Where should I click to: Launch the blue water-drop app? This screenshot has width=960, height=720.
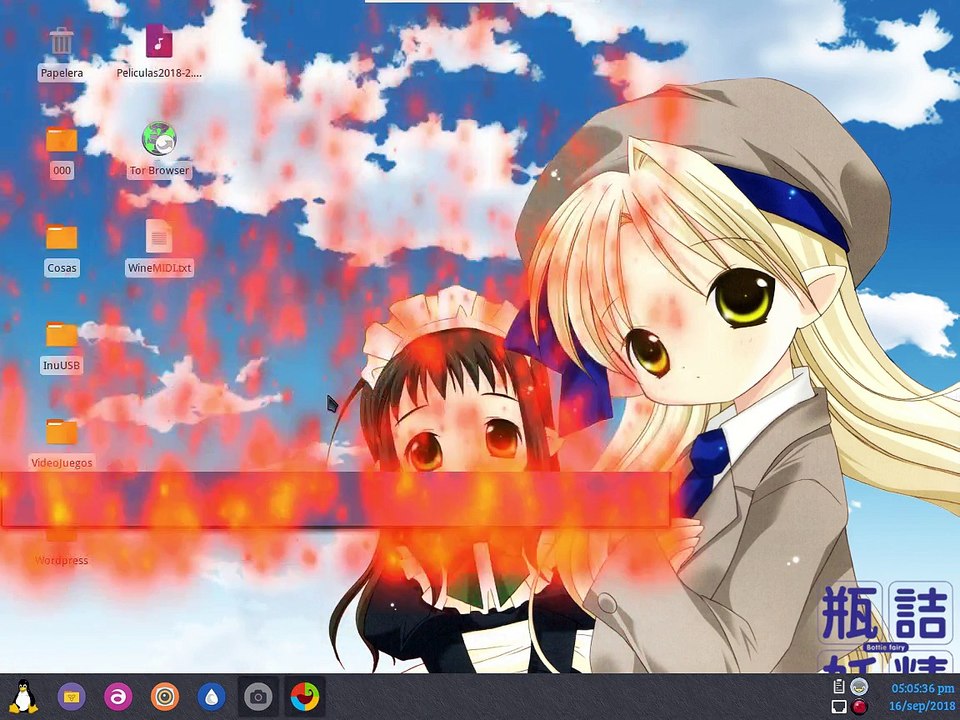[x=211, y=697]
